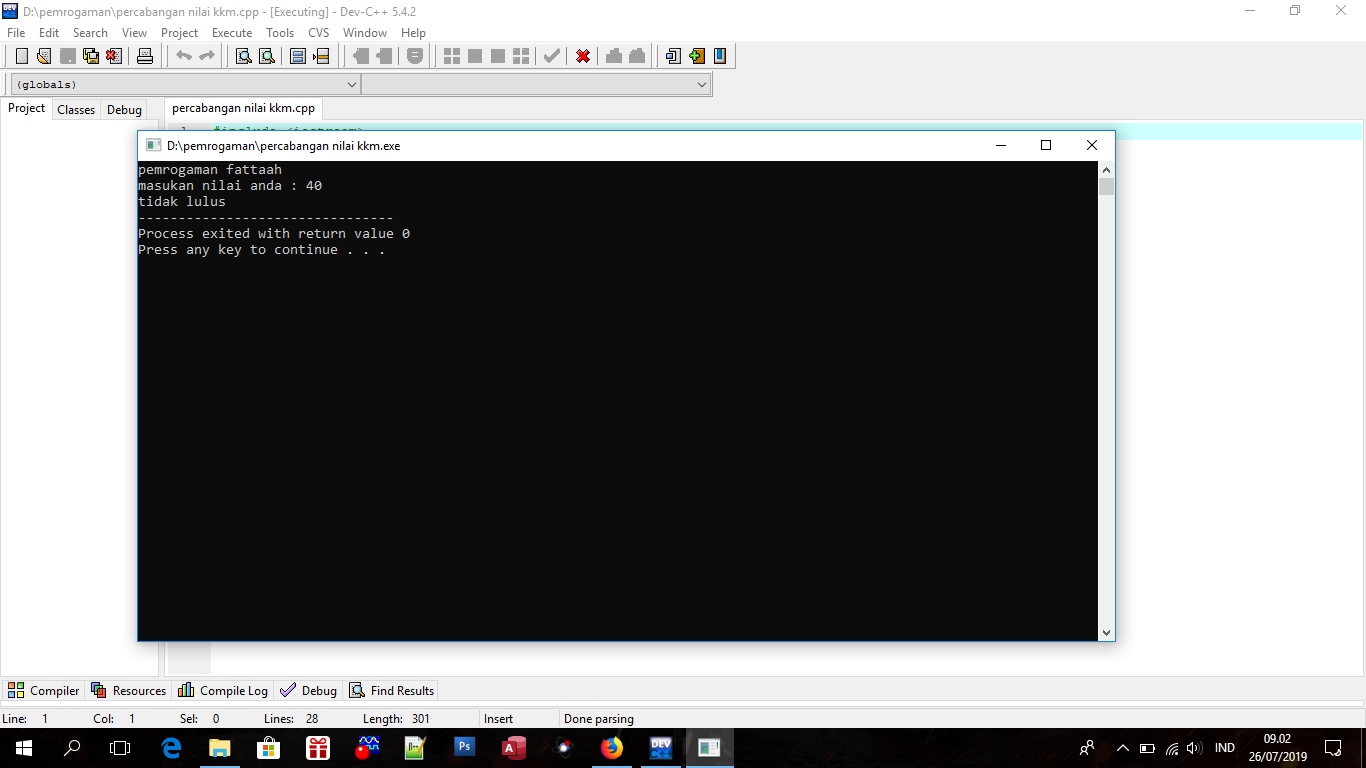Show hidden system tray icons
The image size is (1366, 768).
pos(1123,748)
